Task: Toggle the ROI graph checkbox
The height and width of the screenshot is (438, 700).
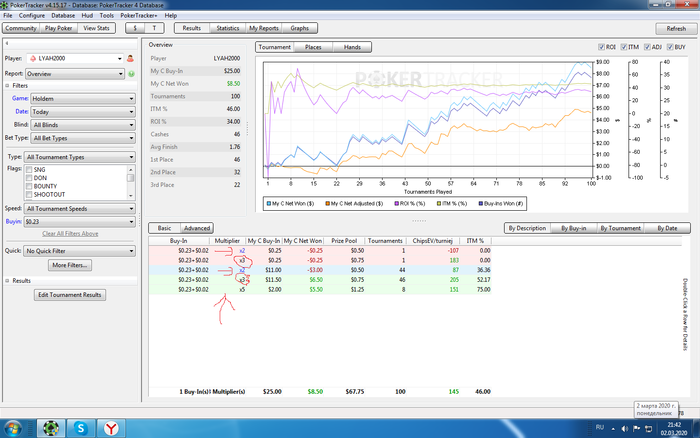Action: (x=601, y=47)
